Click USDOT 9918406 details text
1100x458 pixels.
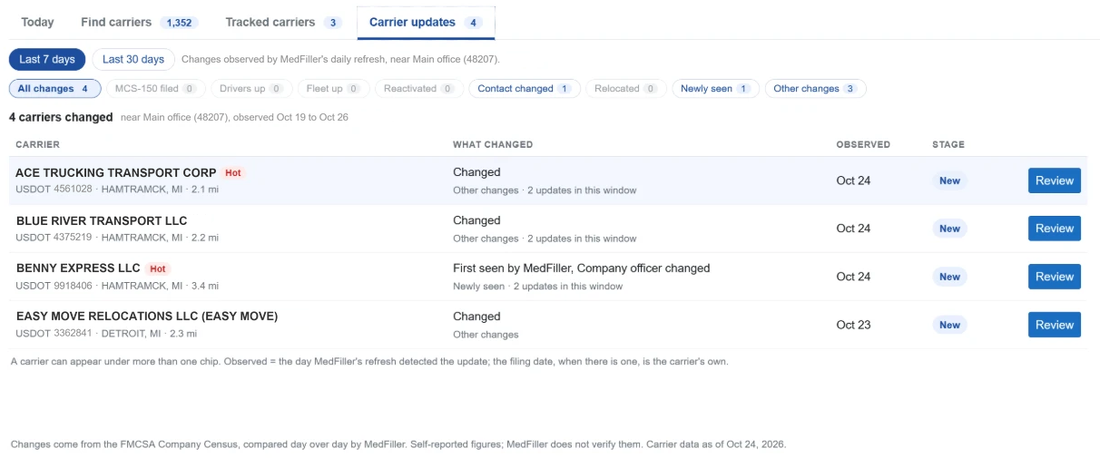(117, 285)
